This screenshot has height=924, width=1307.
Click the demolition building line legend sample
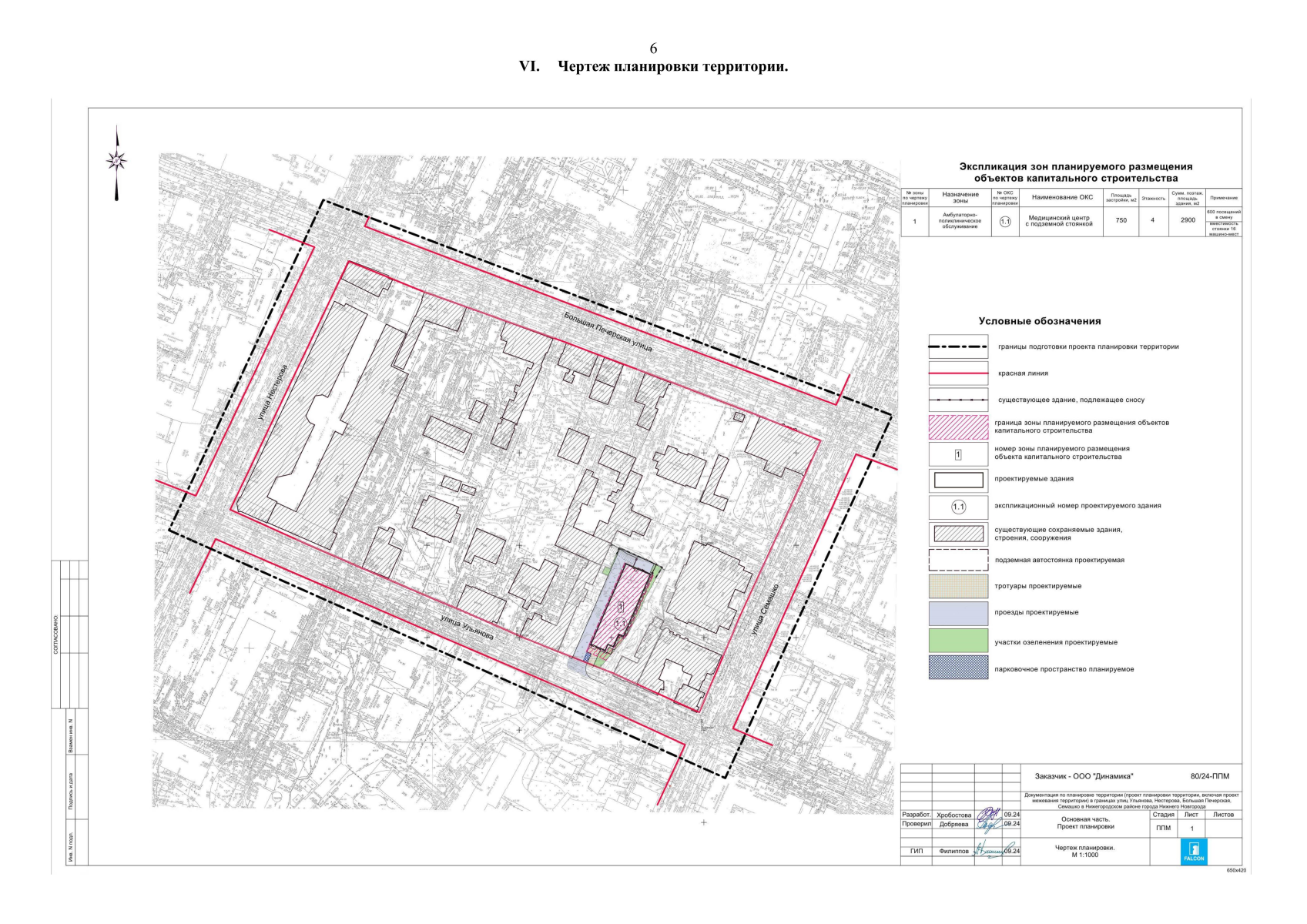point(958,400)
